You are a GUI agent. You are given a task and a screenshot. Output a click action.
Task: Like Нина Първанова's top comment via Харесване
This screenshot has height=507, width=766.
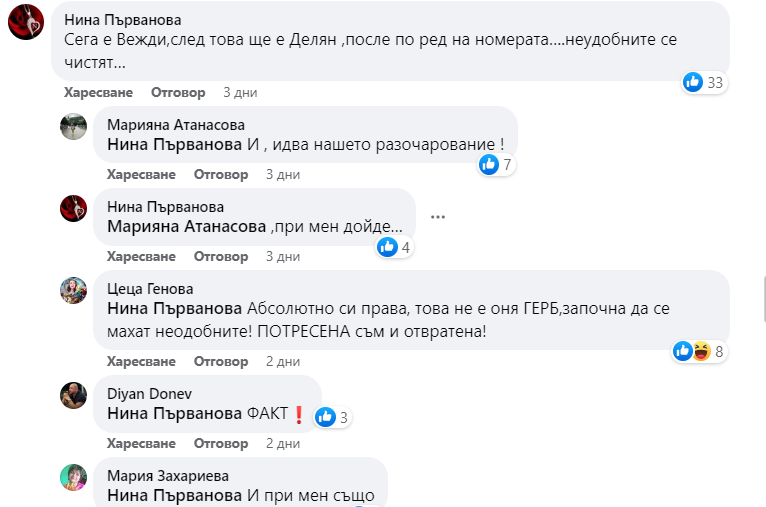point(98,92)
